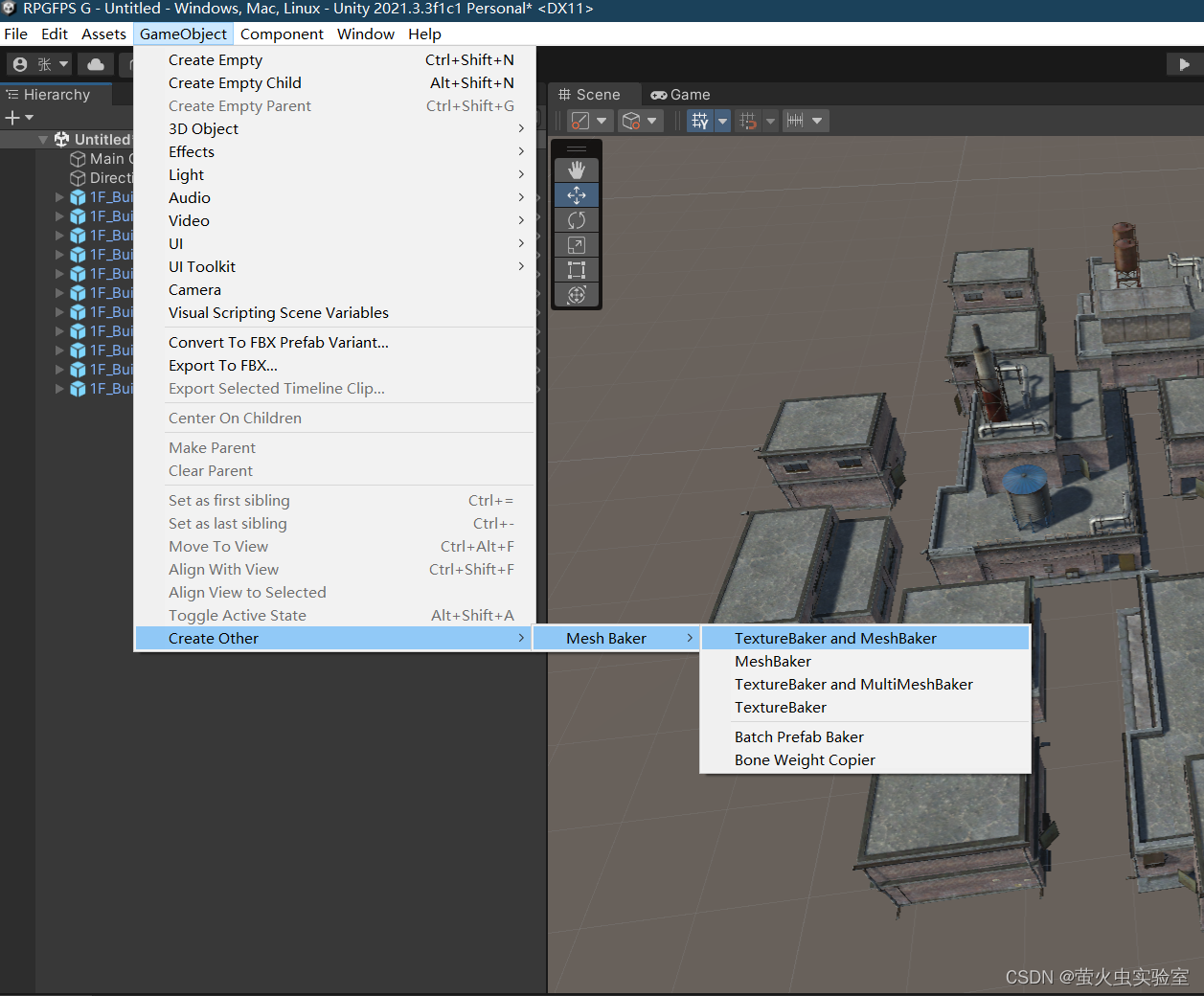
Task: Open the File menu
Action: (16, 34)
